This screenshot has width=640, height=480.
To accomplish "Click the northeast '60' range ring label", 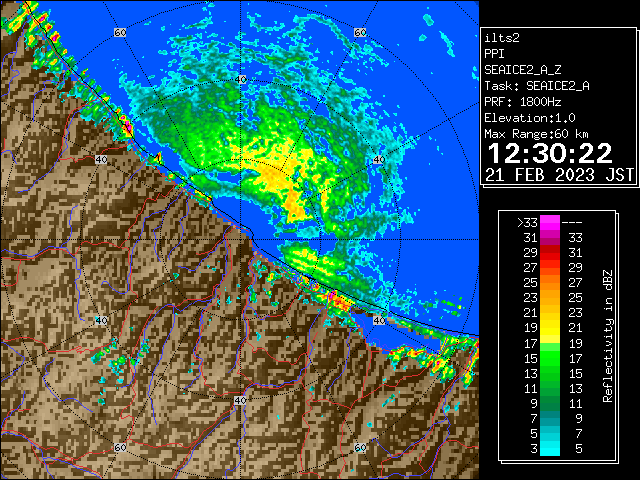I will click(360, 32).
